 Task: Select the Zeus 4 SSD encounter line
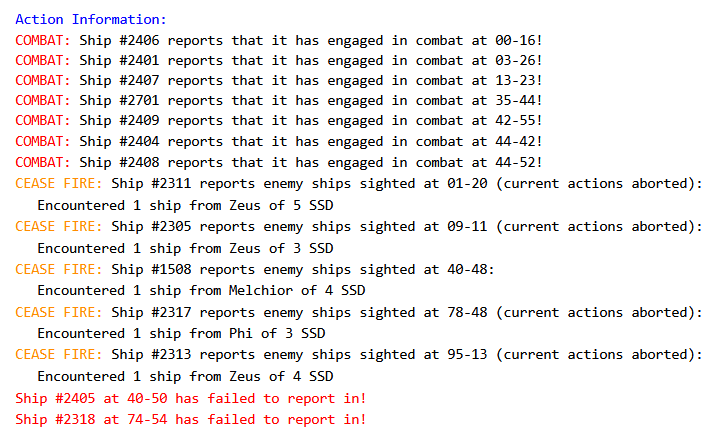(x=185, y=377)
